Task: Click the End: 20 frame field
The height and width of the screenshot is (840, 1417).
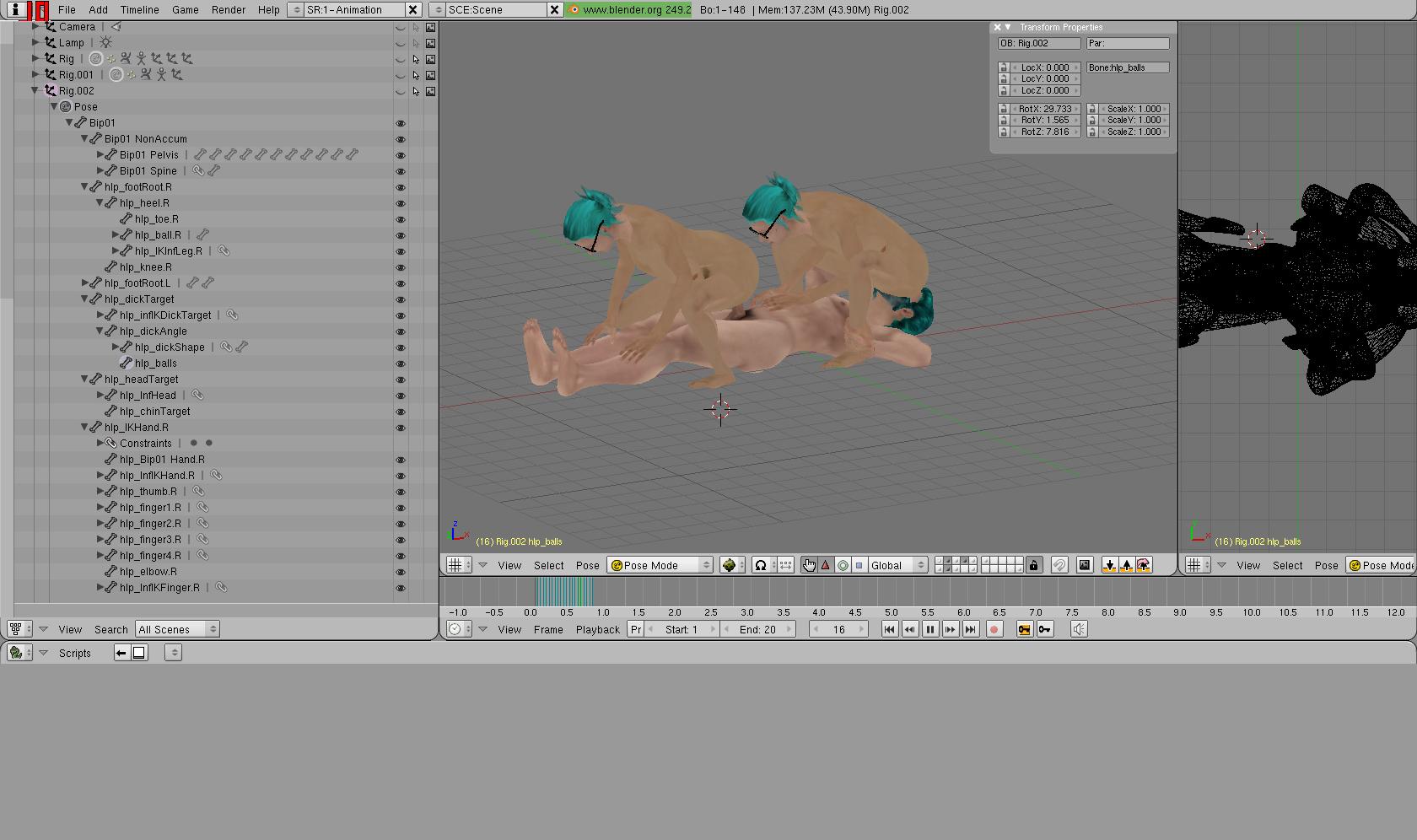Action: [x=757, y=629]
